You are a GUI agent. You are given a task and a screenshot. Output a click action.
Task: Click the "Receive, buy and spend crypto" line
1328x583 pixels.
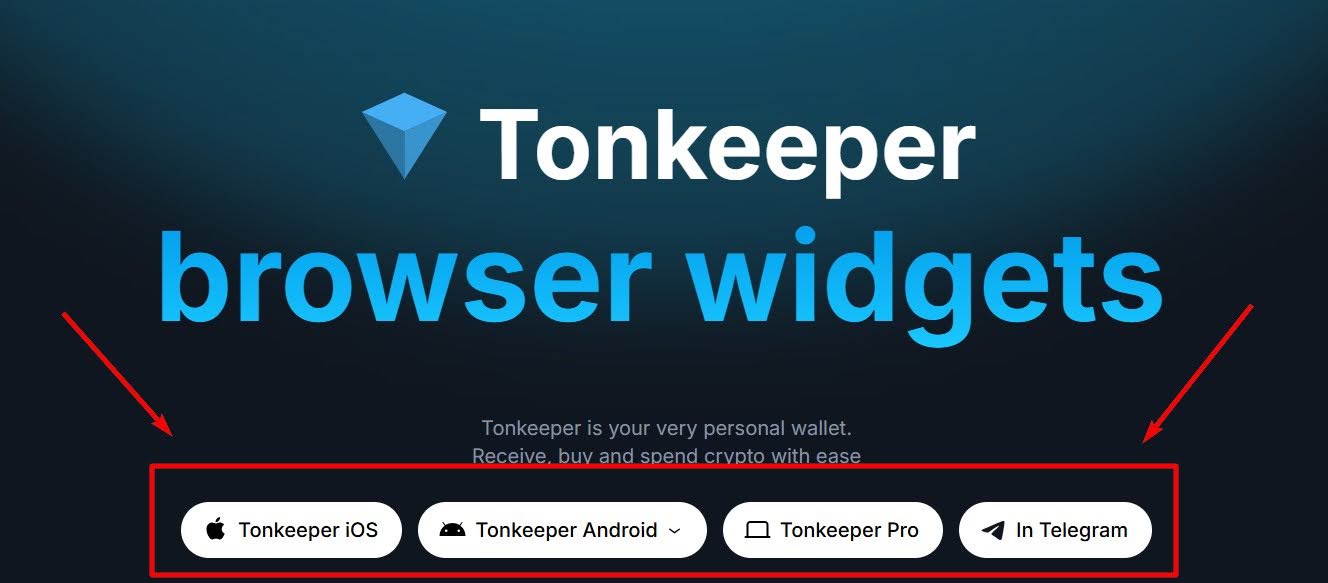tap(666, 456)
